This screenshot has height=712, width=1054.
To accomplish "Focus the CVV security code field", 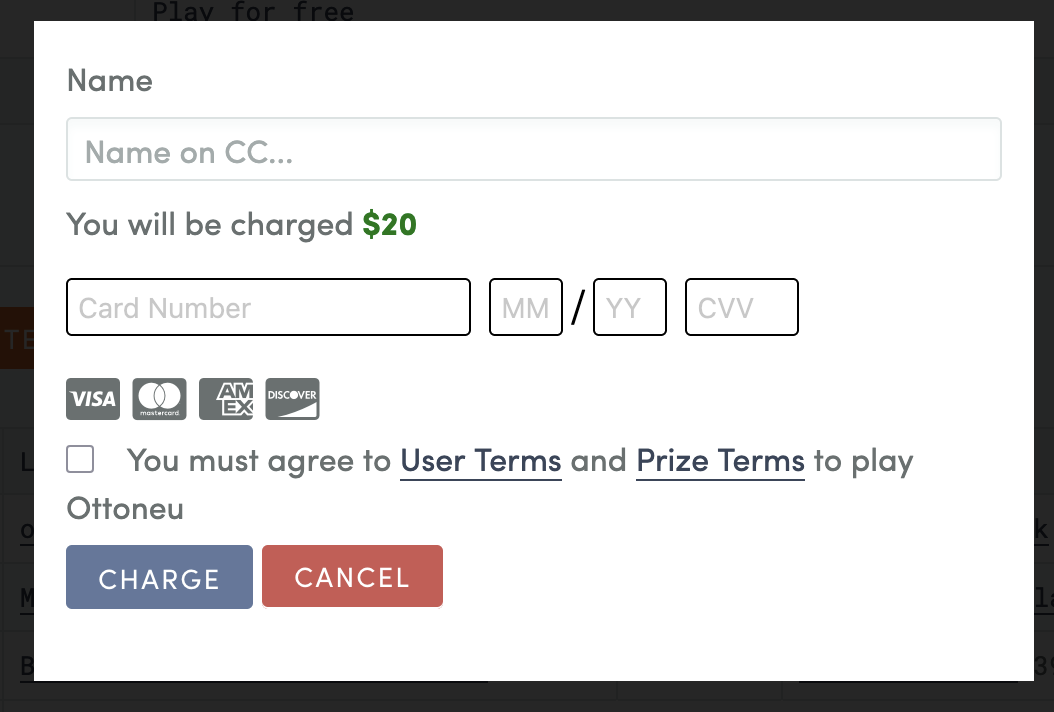I will pyautogui.click(x=742, y=307).
